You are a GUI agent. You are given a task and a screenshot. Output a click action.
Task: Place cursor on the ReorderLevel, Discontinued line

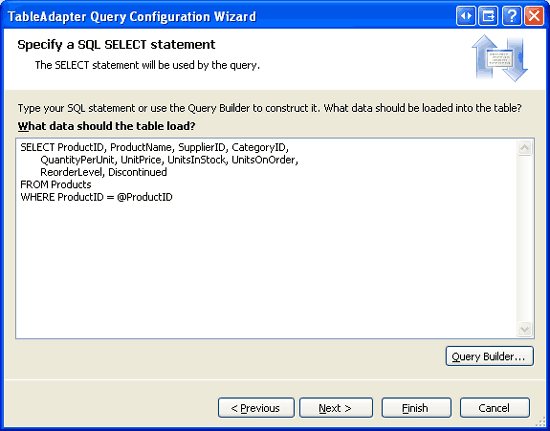click(x=103, y=172)
